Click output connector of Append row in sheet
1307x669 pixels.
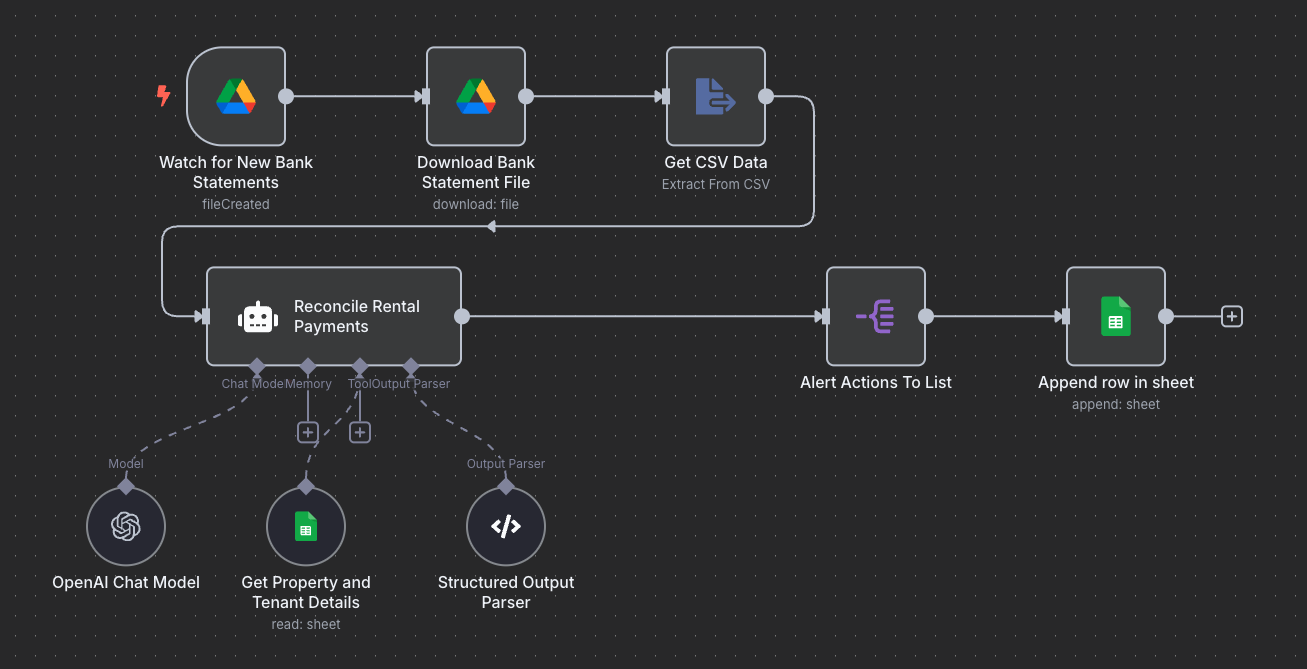click(1165, 316)
